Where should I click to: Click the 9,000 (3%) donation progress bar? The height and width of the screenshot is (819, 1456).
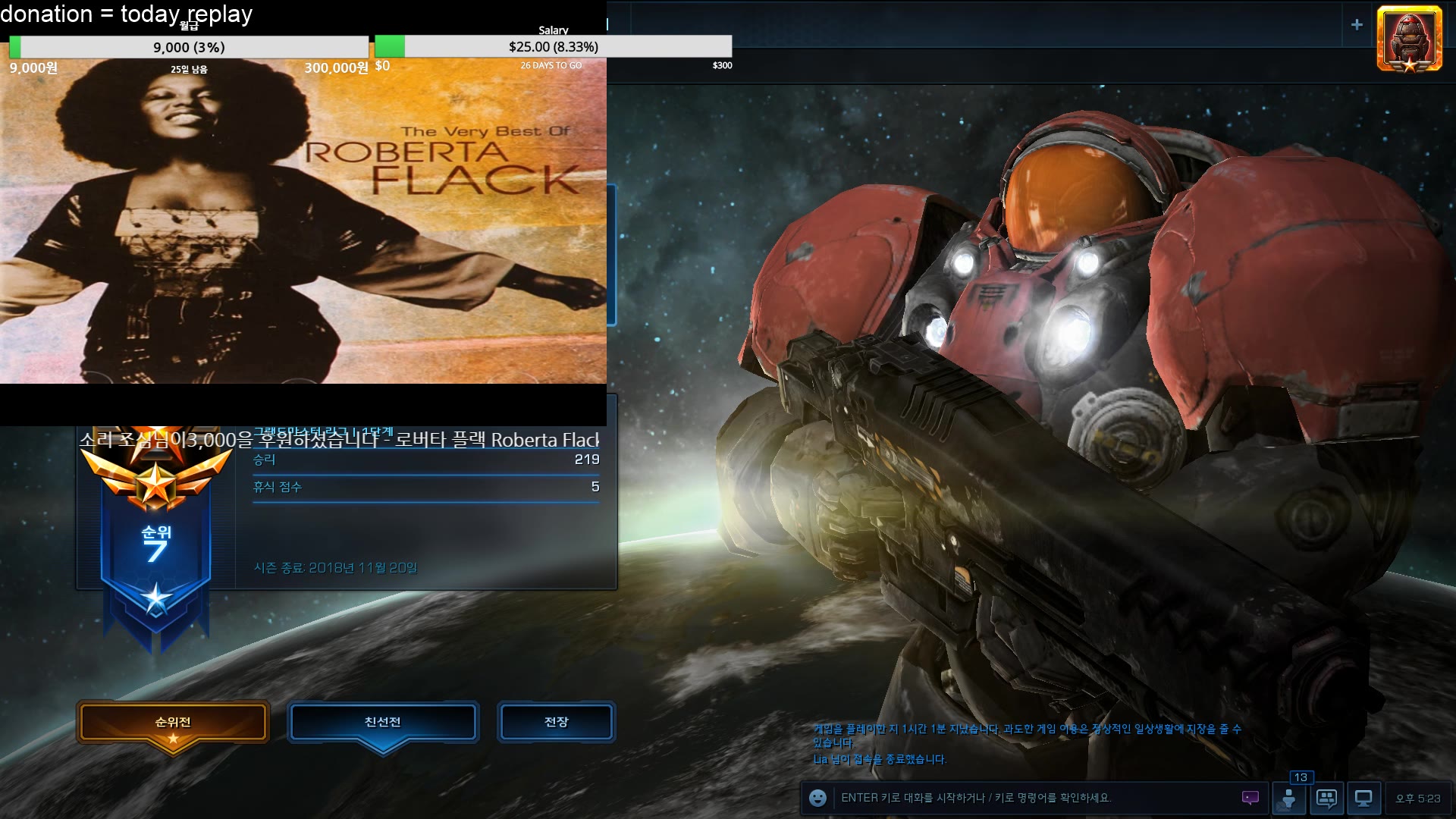click(x=189, y=47)
